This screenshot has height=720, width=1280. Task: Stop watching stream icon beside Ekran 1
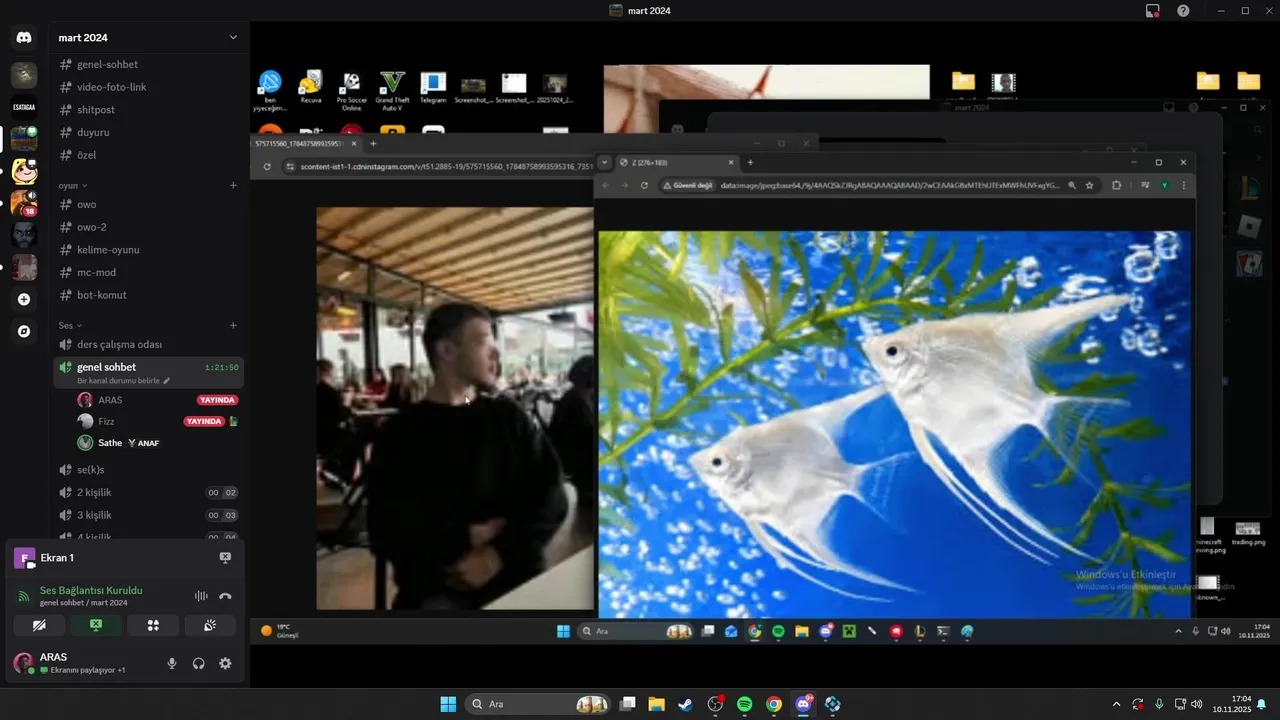click(225, 558)
